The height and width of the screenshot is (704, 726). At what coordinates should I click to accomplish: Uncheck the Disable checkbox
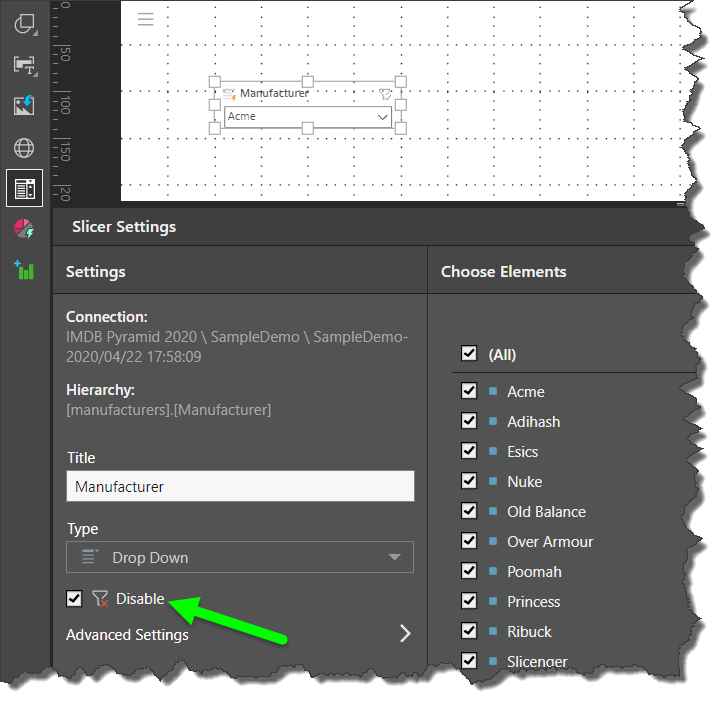pyautogui.click(x=74, y=599)
